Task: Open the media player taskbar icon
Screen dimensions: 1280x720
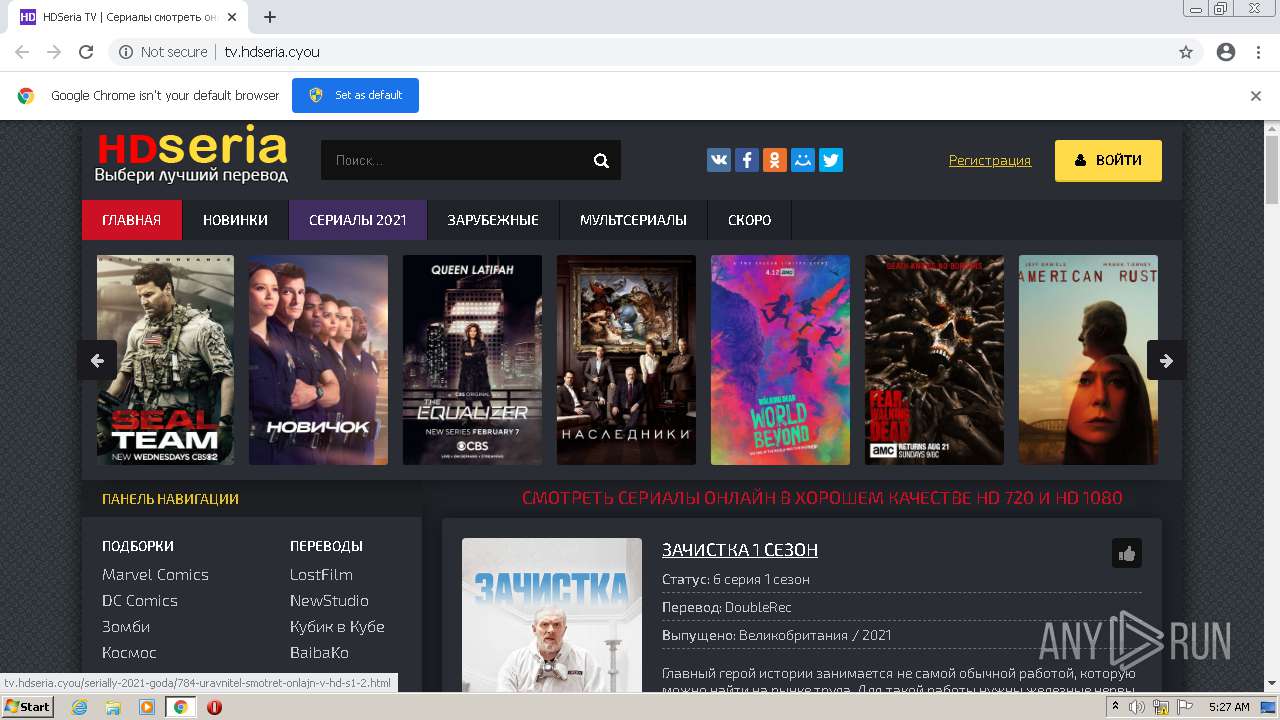Action: [x=147, y=707]
